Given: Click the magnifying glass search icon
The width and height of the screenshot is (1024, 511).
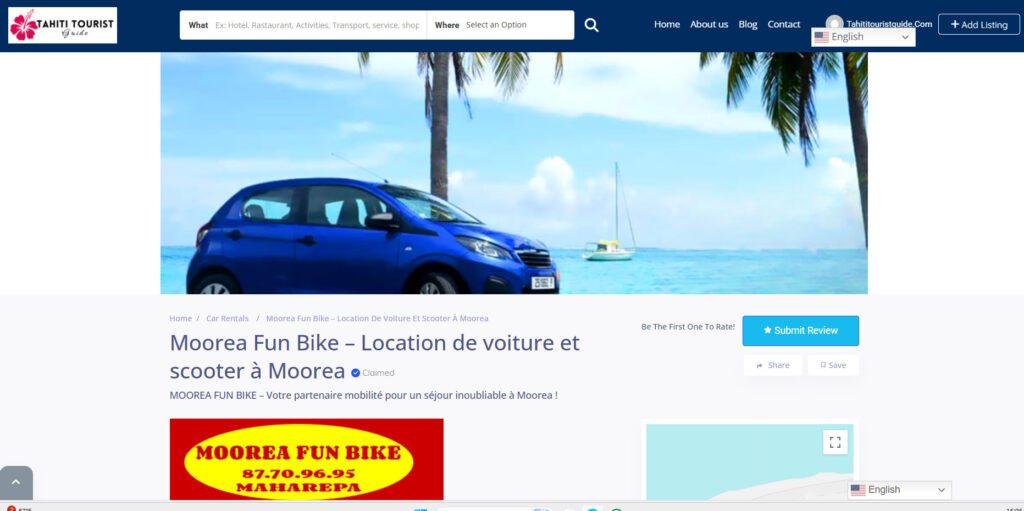Looking at the screenshot, I should pos(591,25).
